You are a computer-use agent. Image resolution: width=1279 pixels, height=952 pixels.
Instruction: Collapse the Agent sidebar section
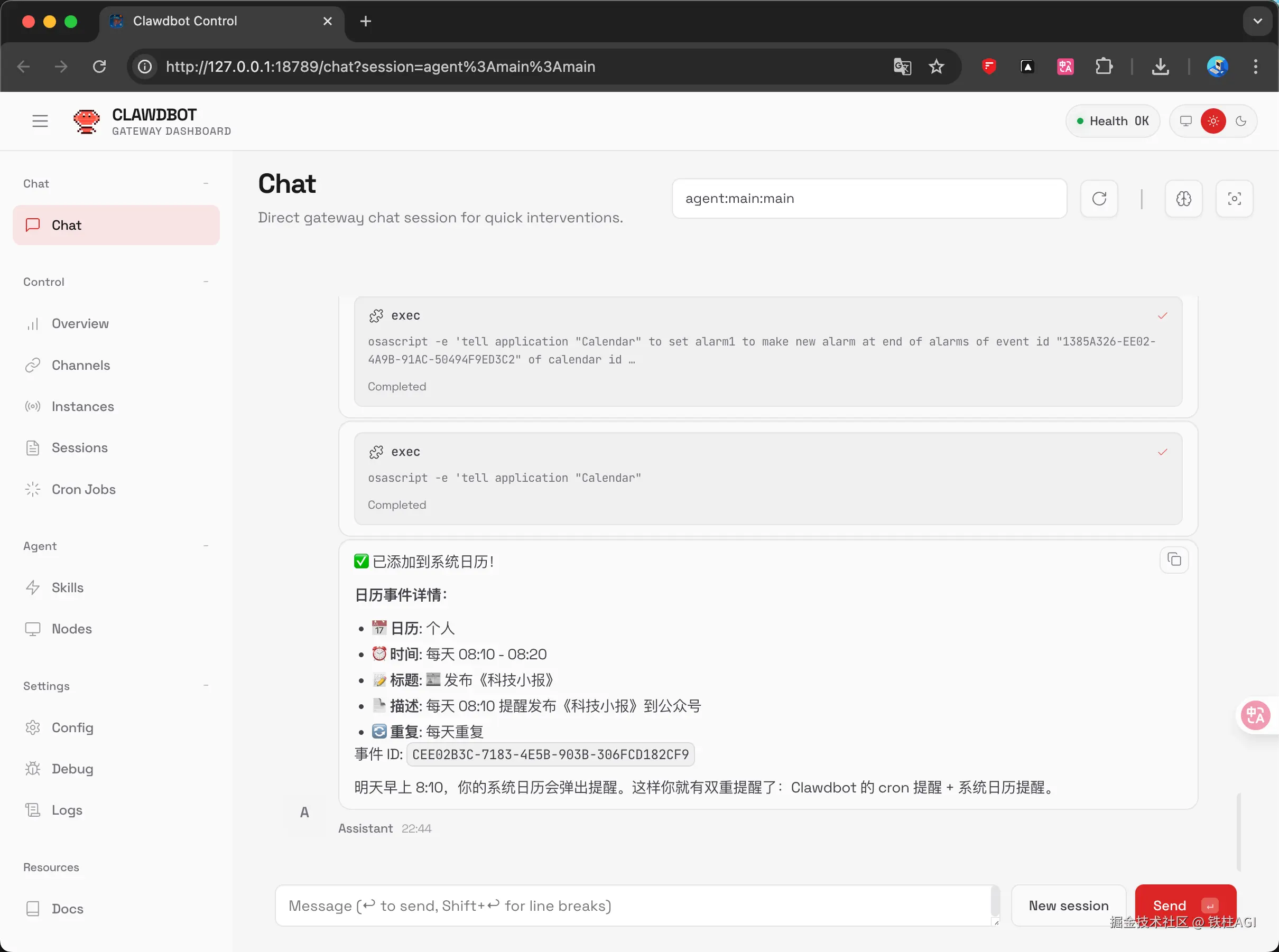click(x=206, y=546)
